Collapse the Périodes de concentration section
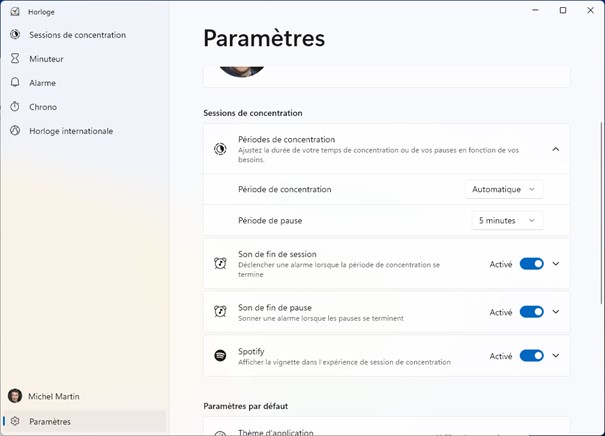 [x=555, y=149]
